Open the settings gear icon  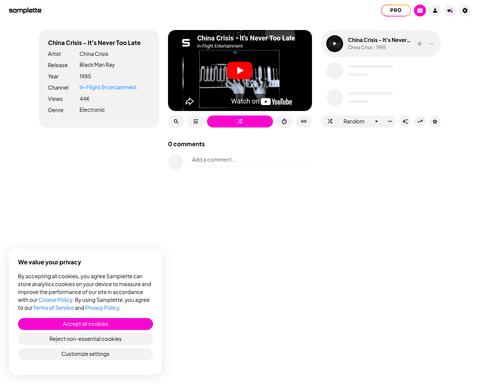click(465, 11)
